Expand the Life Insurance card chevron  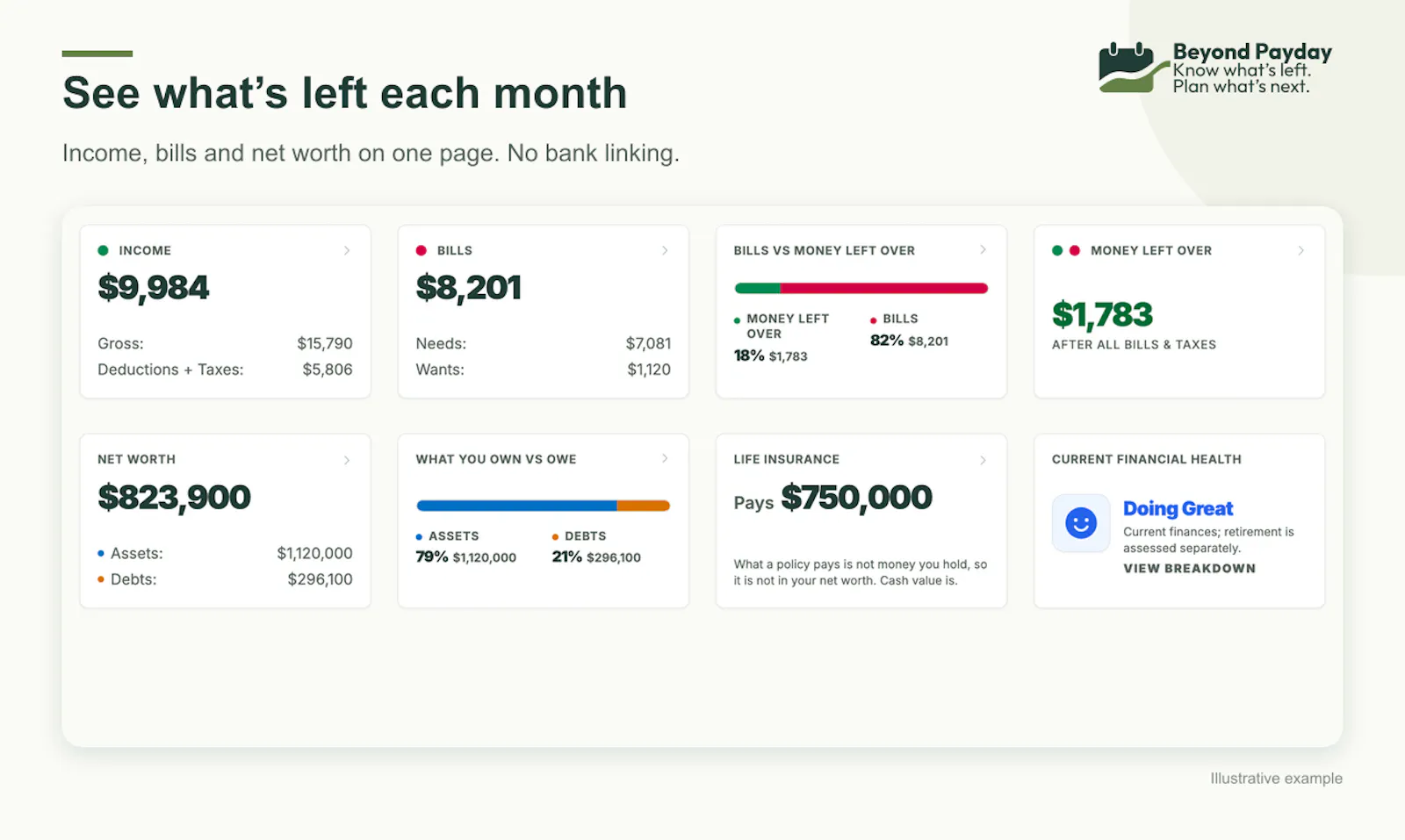click(x=983, y=460)
